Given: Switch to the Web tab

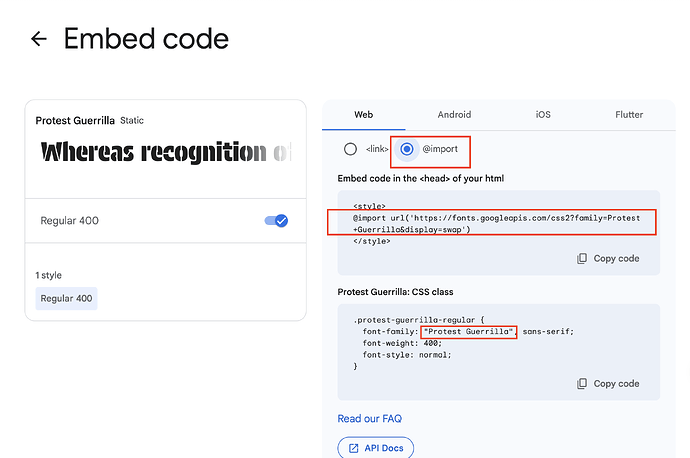Looking at the screenshot, I should click(364, 115).
